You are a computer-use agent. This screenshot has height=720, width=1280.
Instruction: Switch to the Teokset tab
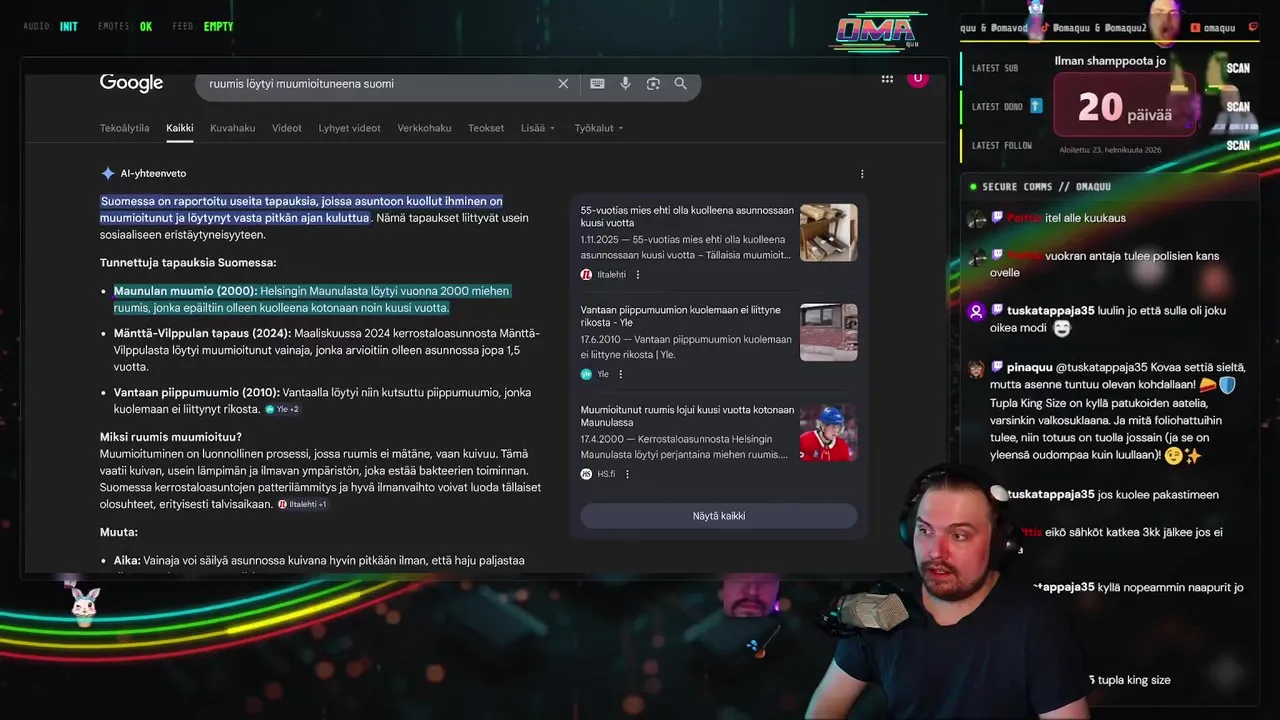point(486,128)
